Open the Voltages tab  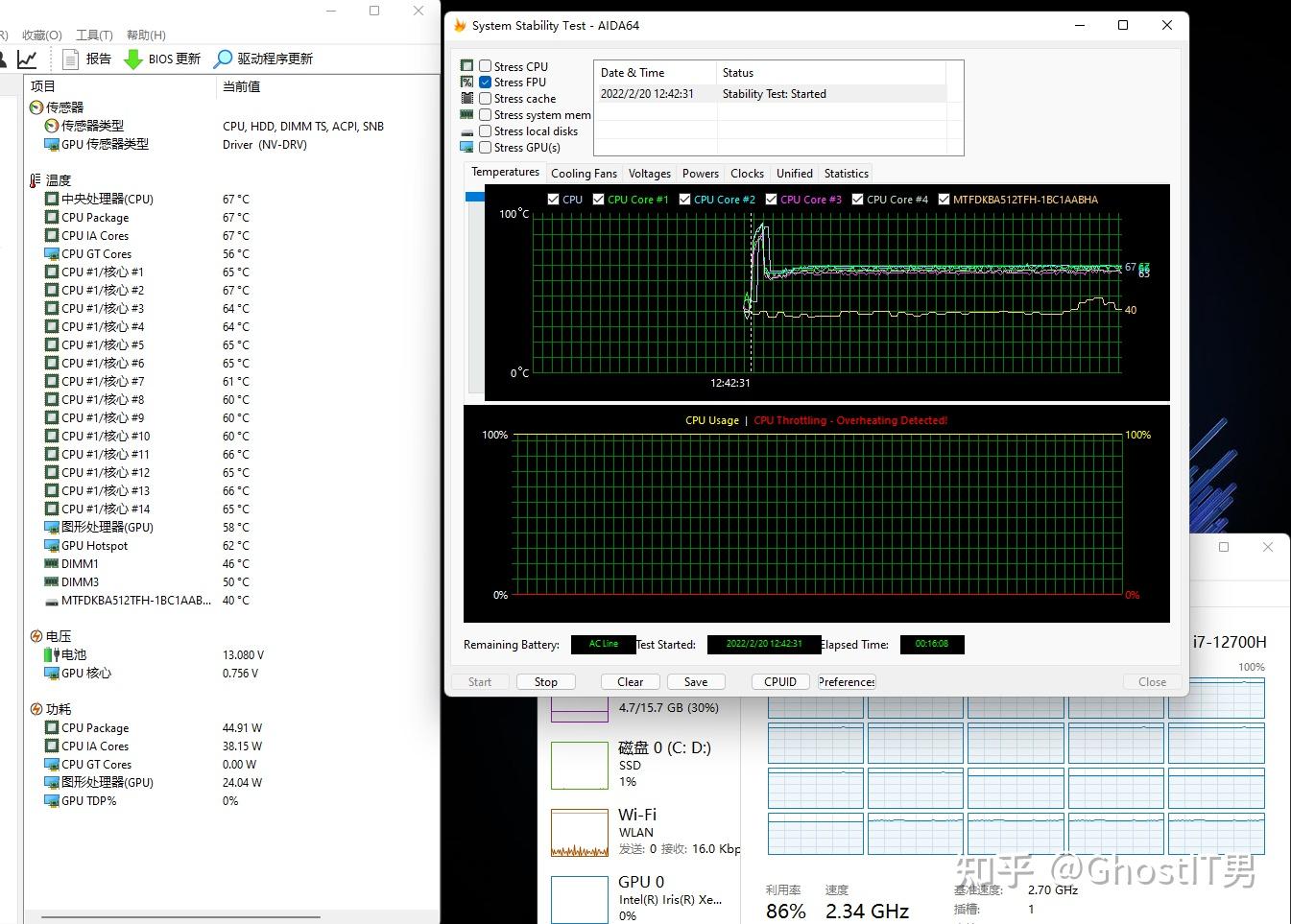[x=650, y=174]
